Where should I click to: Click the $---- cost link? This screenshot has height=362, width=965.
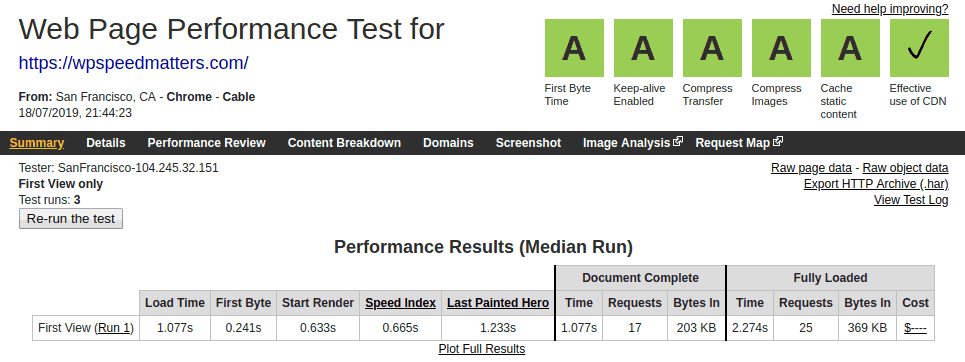pos(915,328)
